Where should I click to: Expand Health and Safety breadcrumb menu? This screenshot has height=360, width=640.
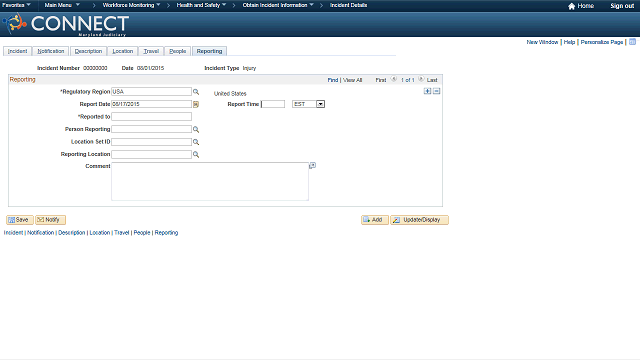tap(201, 5)
